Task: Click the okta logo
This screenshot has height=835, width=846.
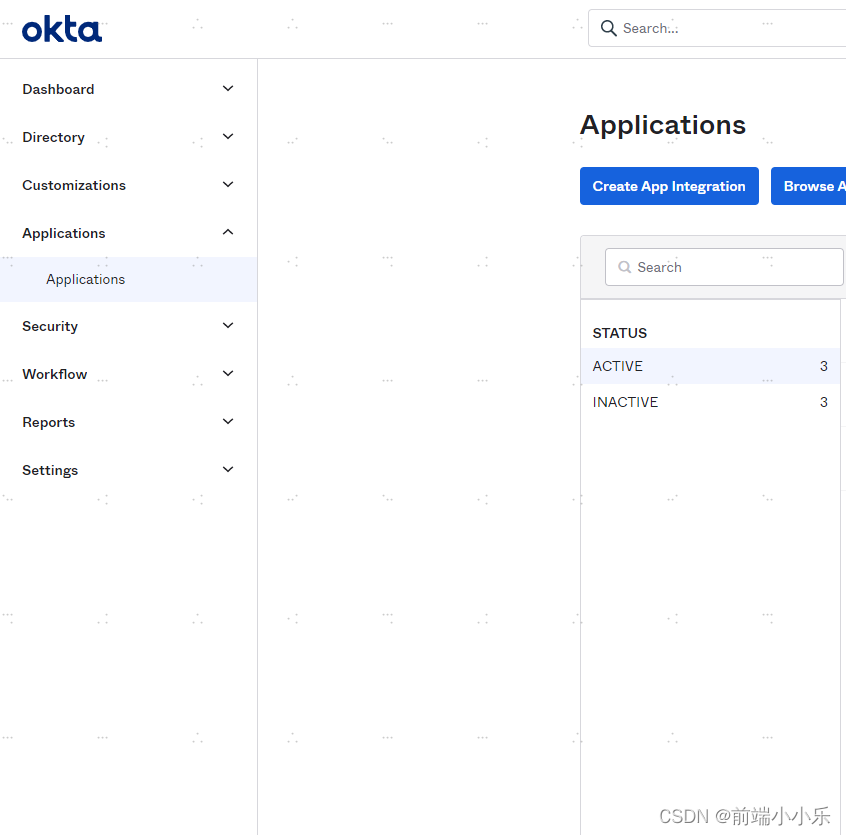Action: point(61,29)
